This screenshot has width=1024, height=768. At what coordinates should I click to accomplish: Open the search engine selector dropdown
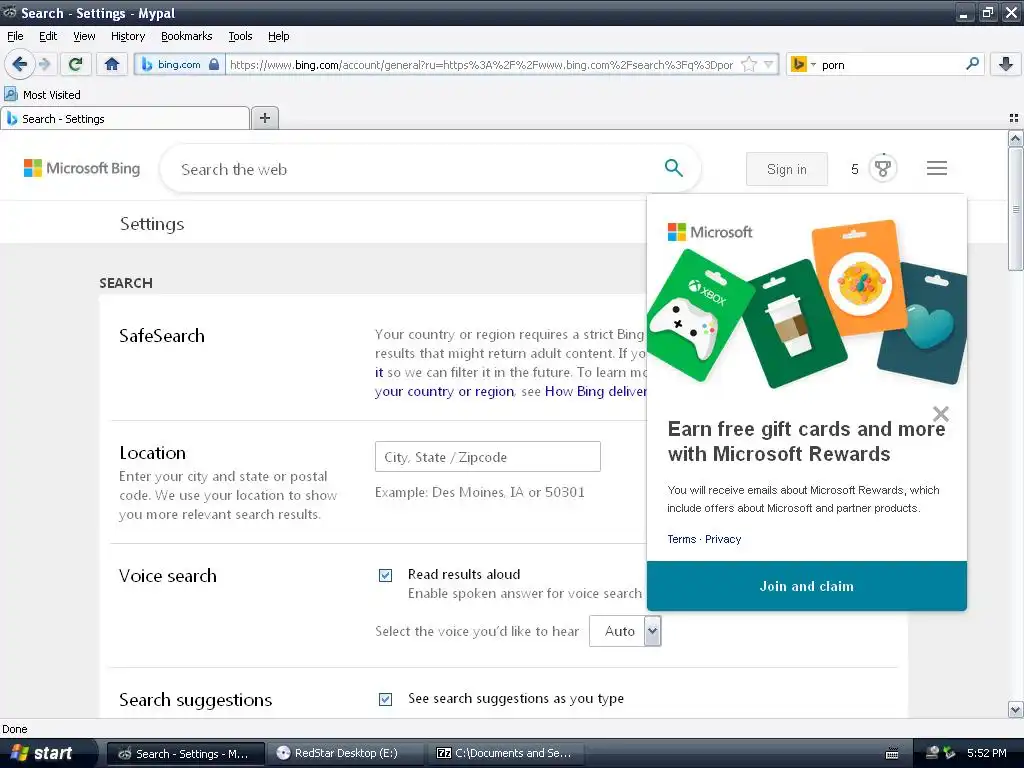[803, 64]
